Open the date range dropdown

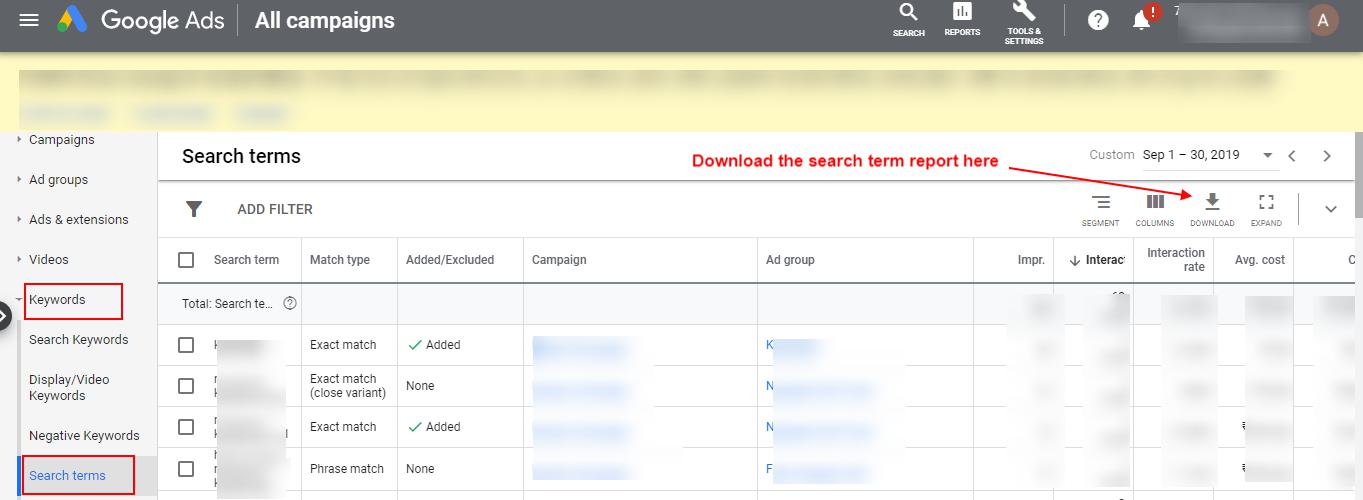[1268, 156]
